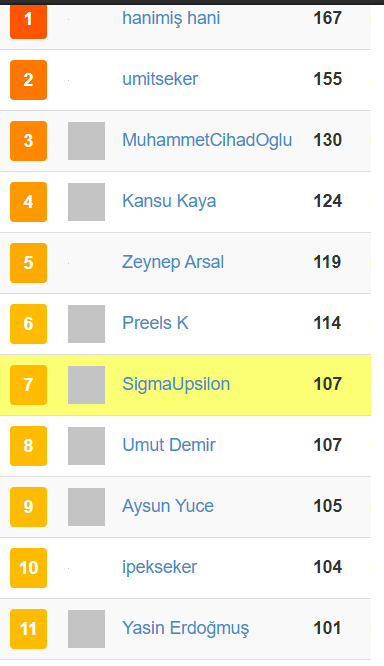The height and width of the screenshot is (666, 384).
Task: Open hanimiş hani's profile link
Action: point(171,18)
